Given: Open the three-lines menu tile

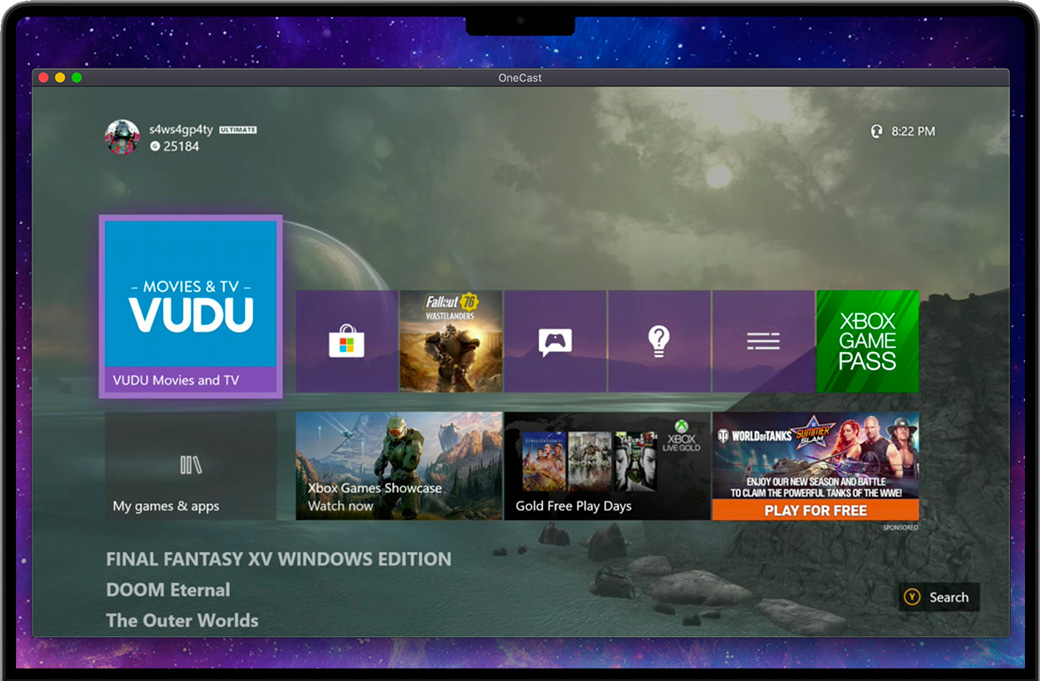Looking at the screenshot, I should pyautogui.click(x=763, y=341).
